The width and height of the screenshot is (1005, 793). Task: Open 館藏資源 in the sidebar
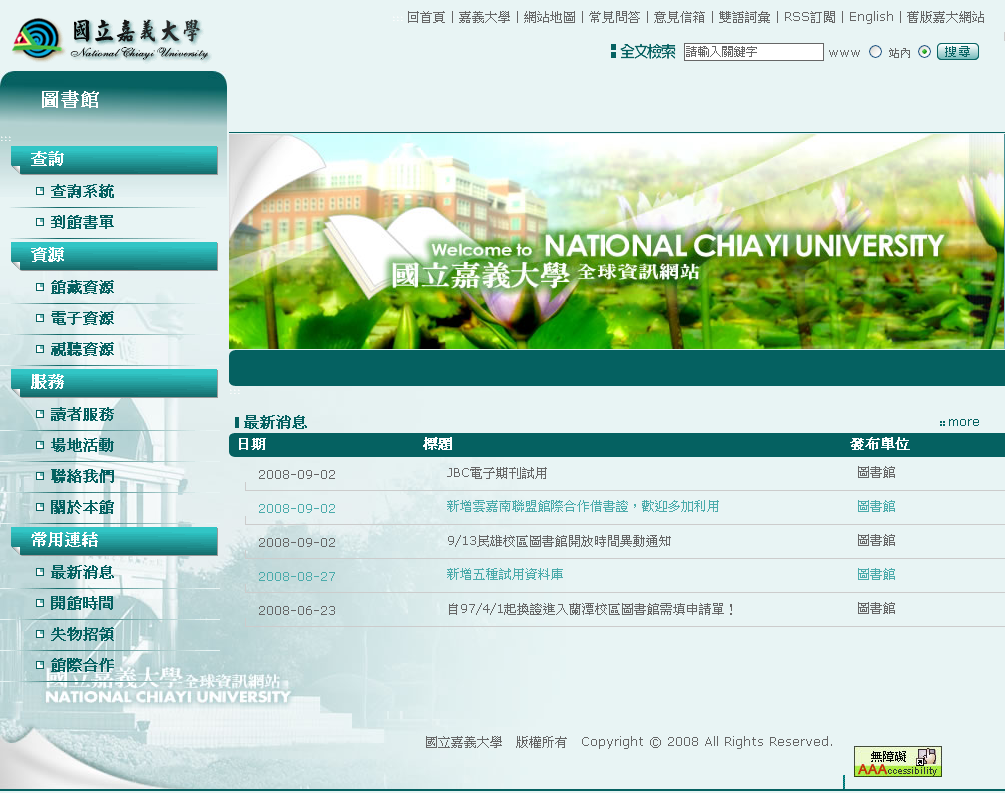[82, 287]
